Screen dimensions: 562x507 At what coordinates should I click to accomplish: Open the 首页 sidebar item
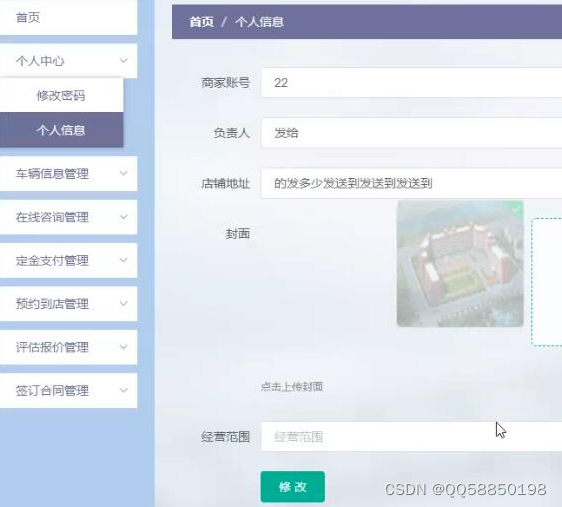coord(68,17)
